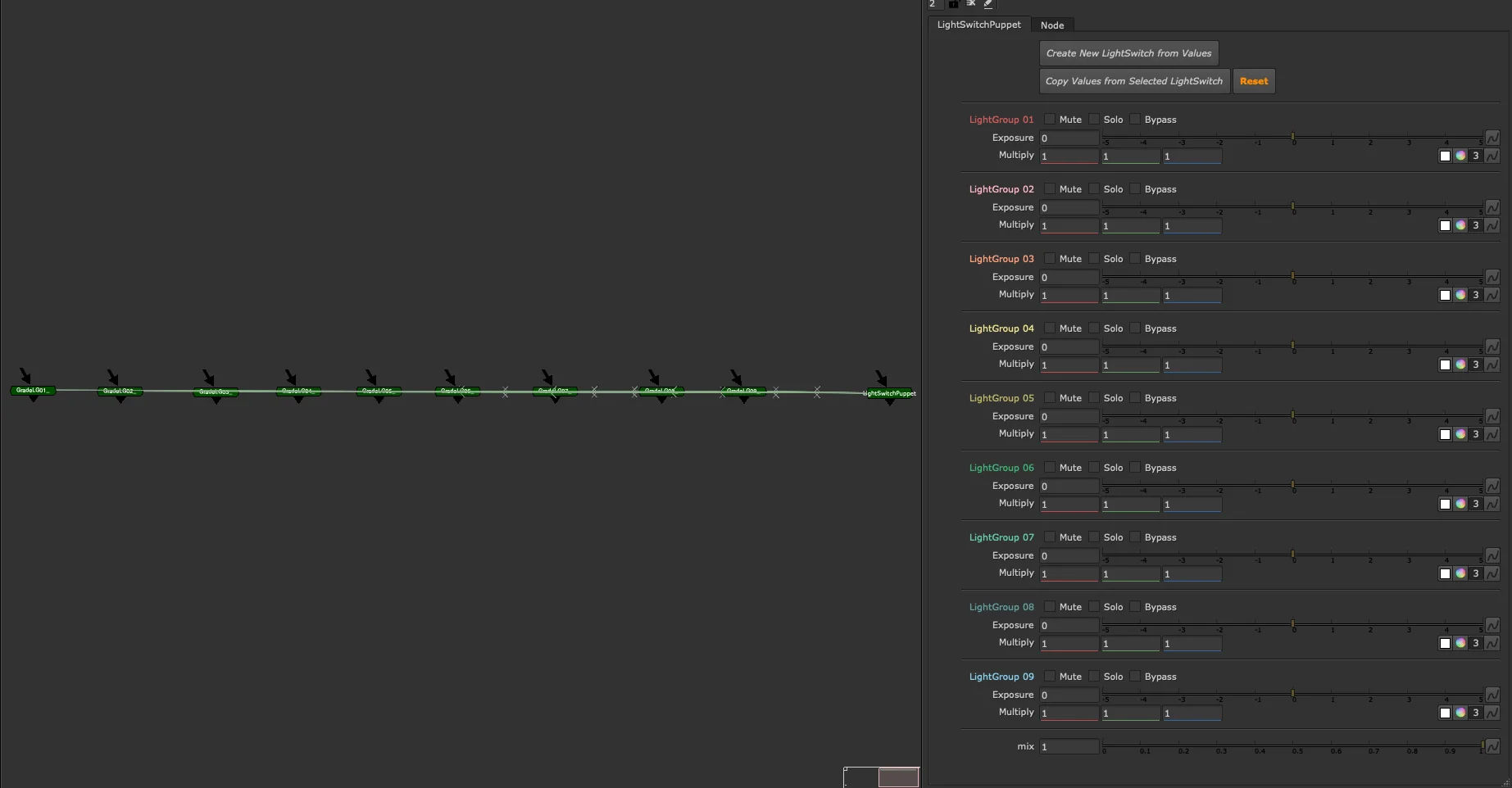The image size is (1512, 788).
Task: Enable Solo for LightGroup 03
Action: click(1095, 258)
